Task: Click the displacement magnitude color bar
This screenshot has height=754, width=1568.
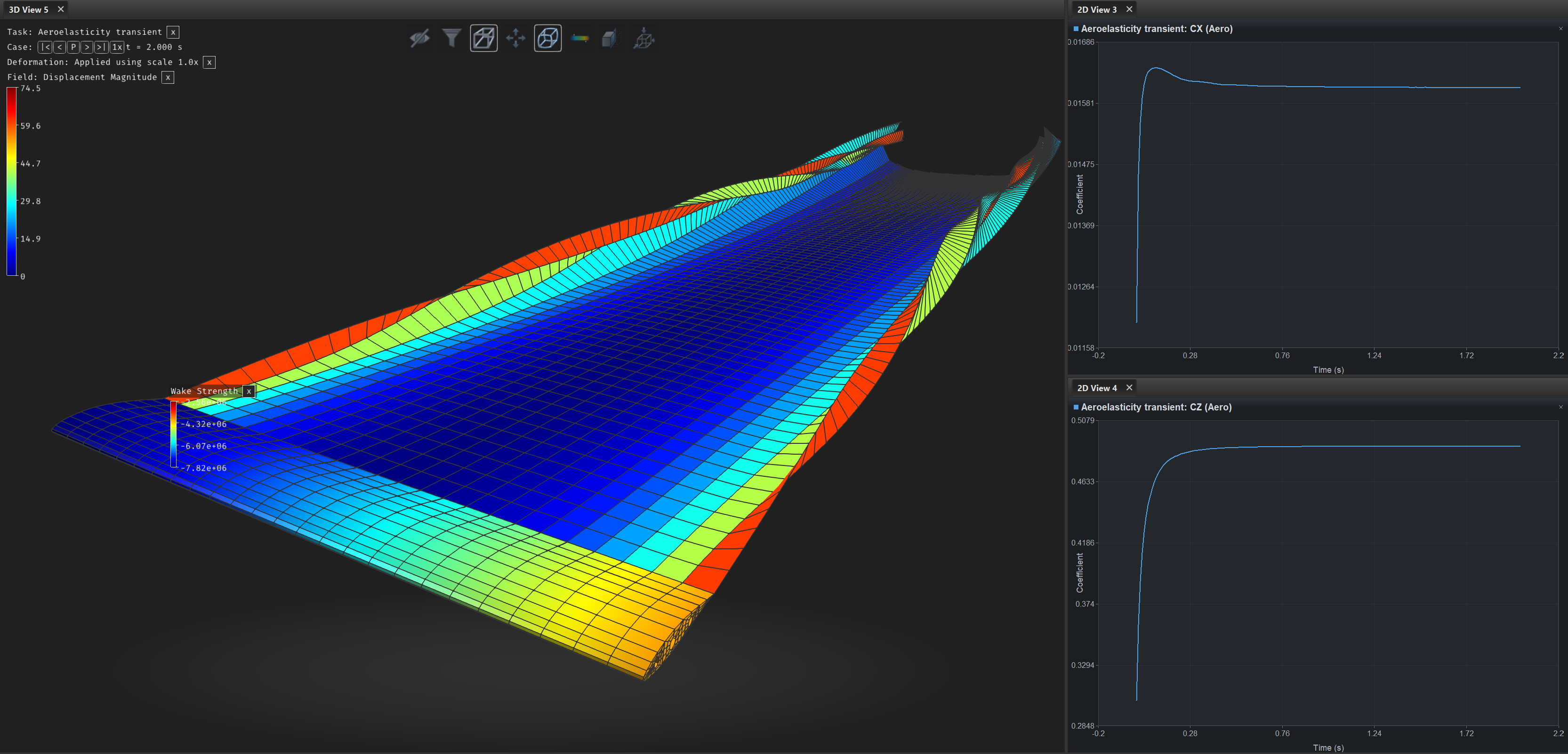Action: click(x=12, y=182)
